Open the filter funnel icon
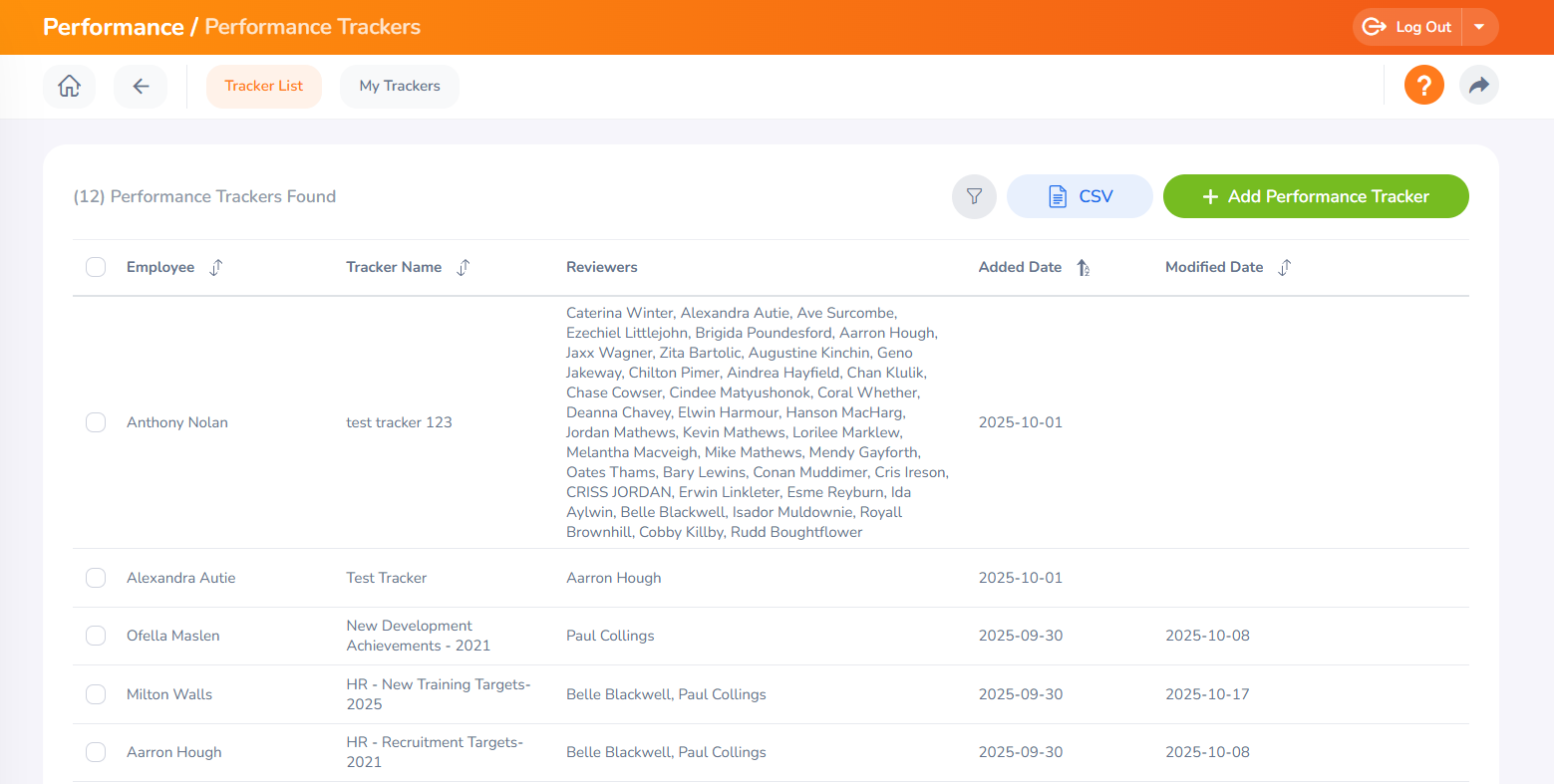1554x784 pixels. point(974,196)
